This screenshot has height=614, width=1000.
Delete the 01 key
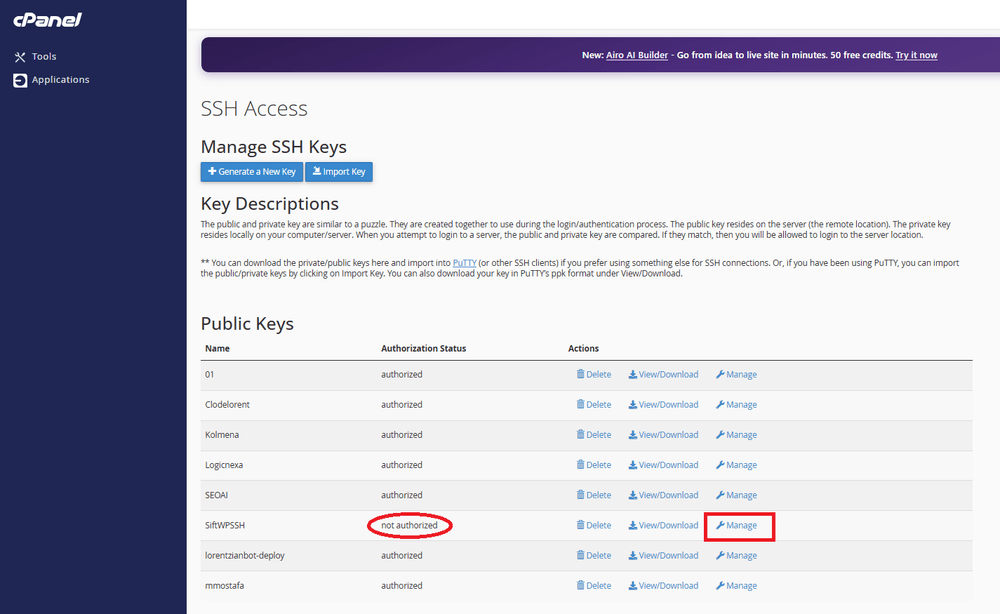594,374
